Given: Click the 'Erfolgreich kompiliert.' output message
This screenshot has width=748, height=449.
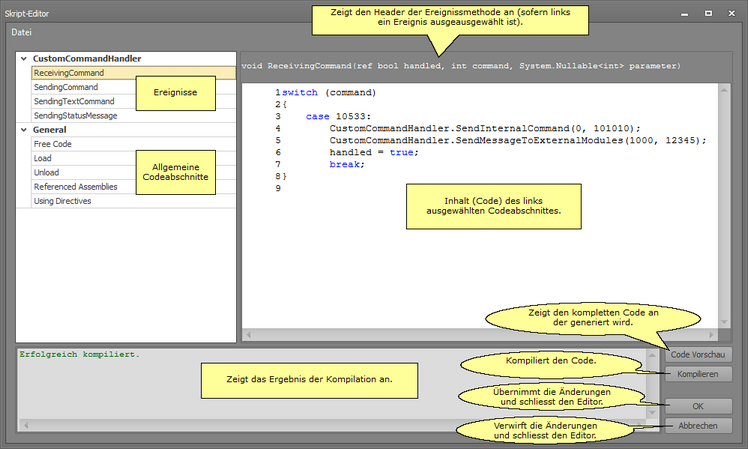Looking at the screenshot, I should tap(79, 355).
